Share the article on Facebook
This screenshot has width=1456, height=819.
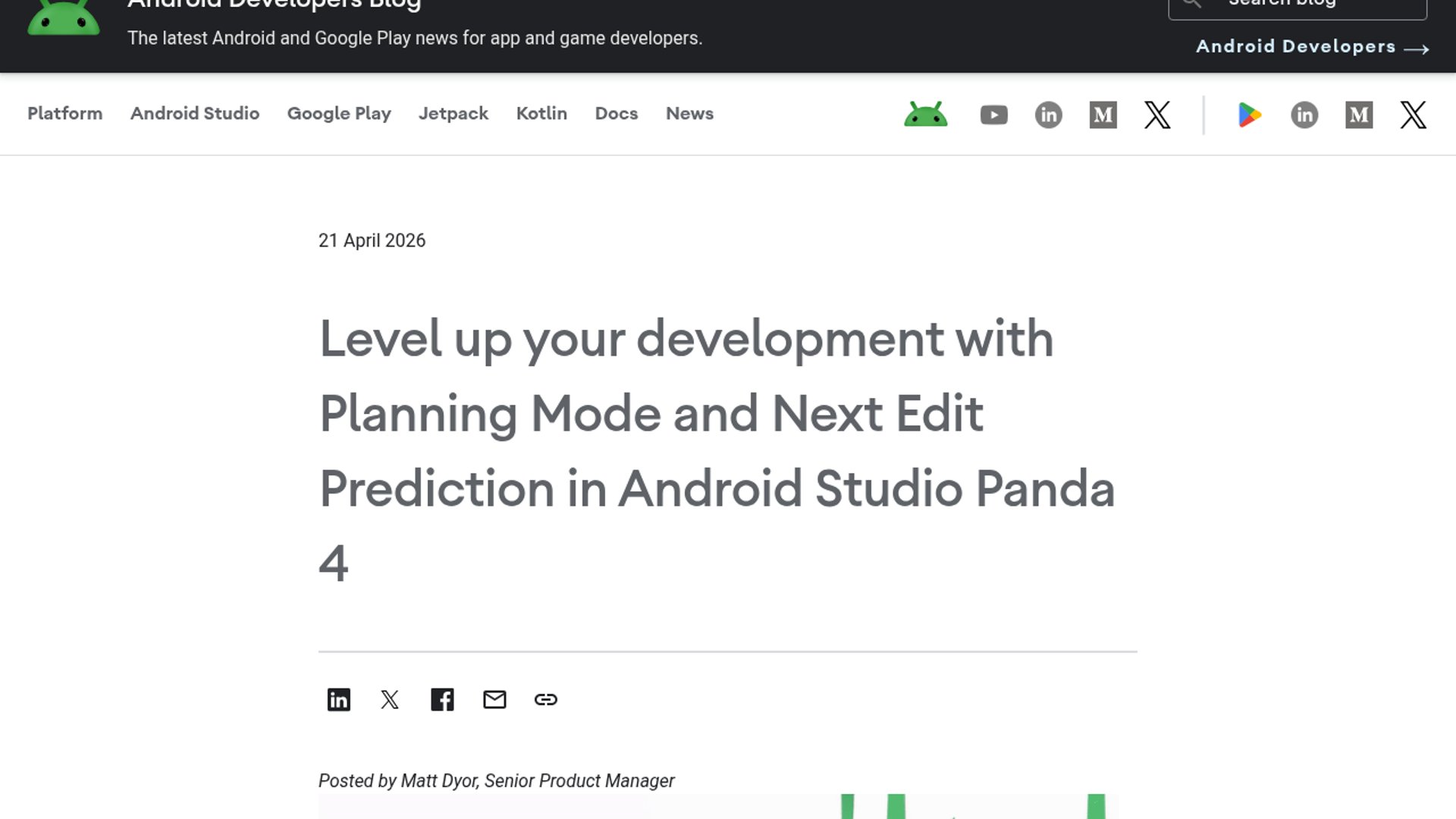pos(442,699)
